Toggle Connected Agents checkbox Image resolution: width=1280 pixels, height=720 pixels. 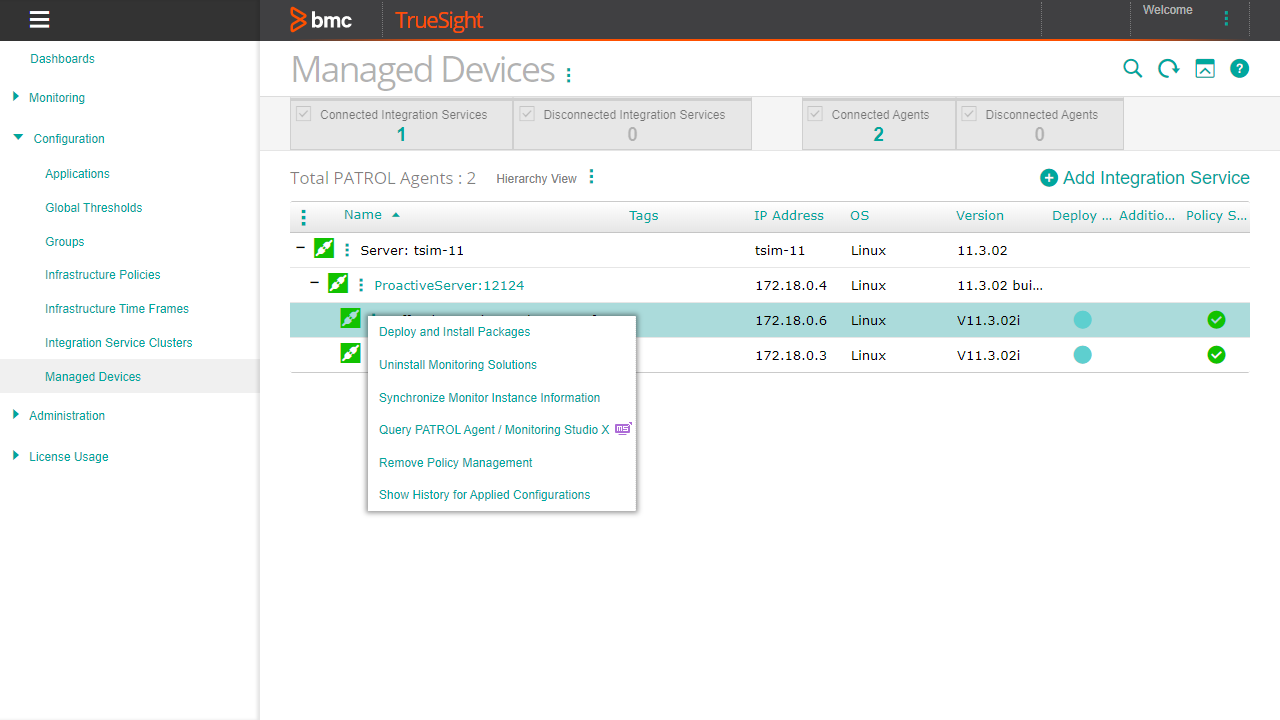[x=815, y=114]
